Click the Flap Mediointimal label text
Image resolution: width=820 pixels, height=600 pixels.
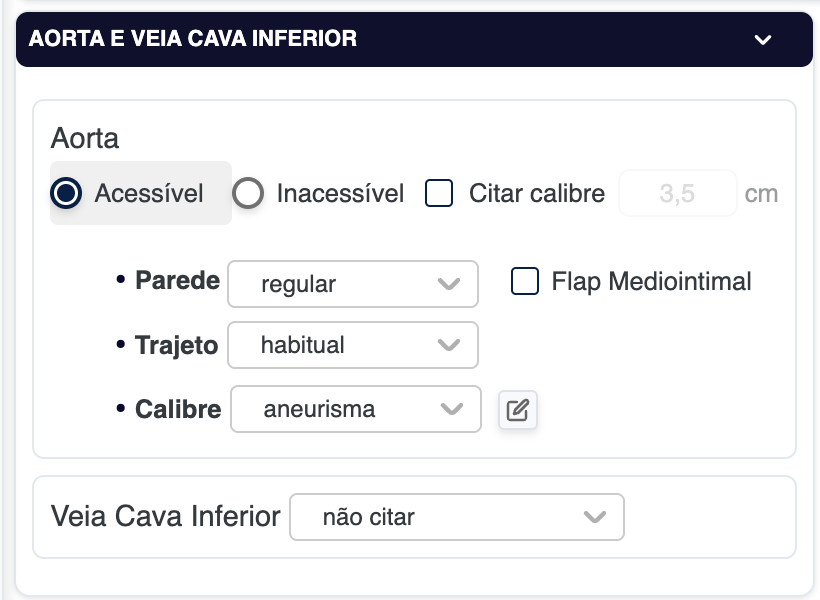651,282
